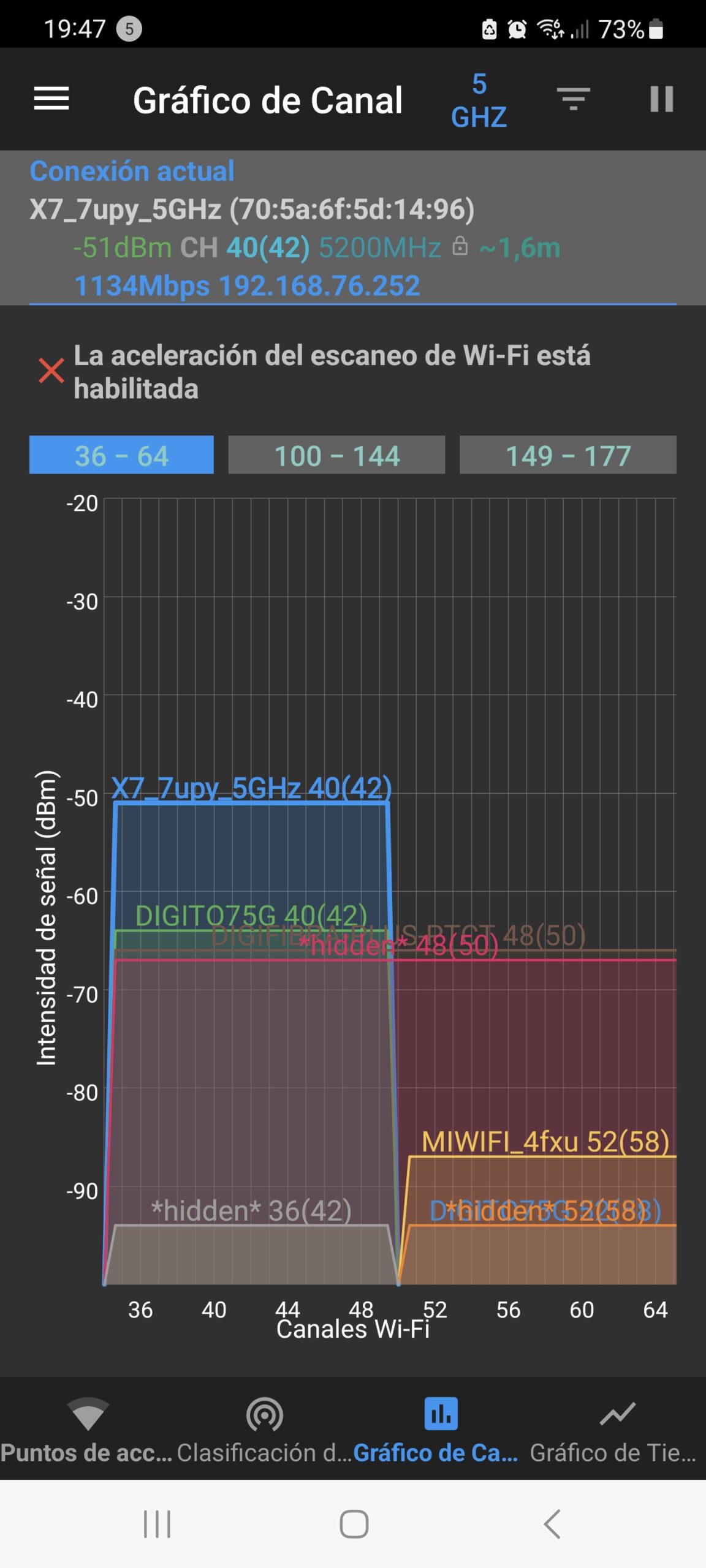The width and height of the screenshot is (706, 1568).
Task: Tap the 1134Mbps 192.168.76.252 connection line
Action: pyautogui.click(x=247, y=286)
